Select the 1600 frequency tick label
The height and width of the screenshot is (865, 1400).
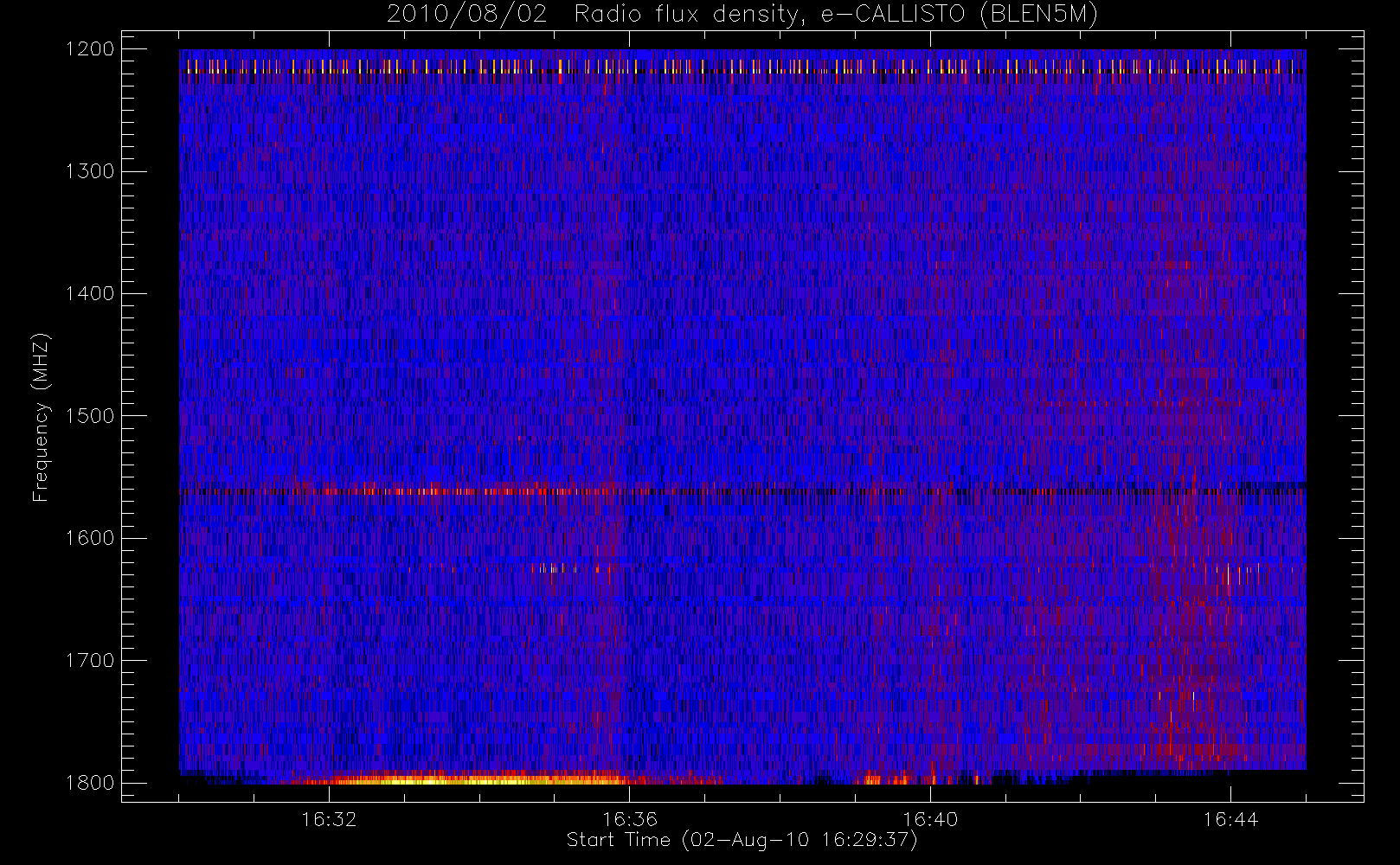[91, 538]
